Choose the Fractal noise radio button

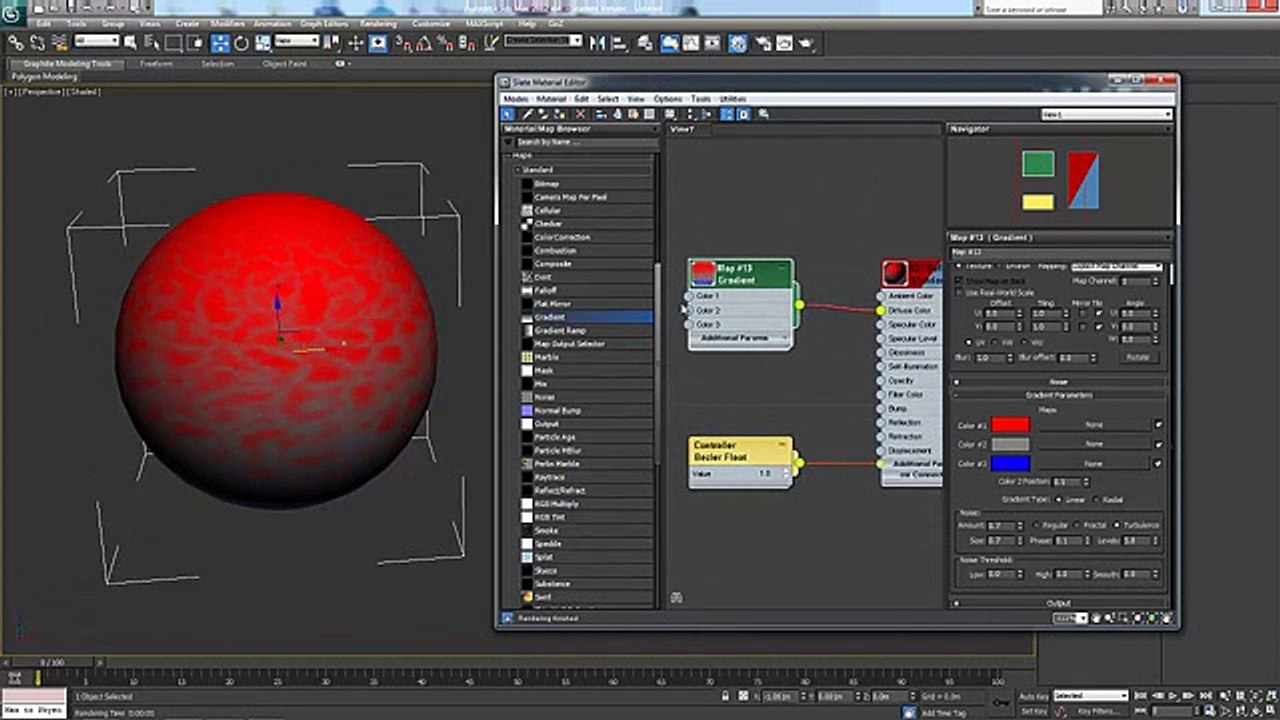[1078, 525]
